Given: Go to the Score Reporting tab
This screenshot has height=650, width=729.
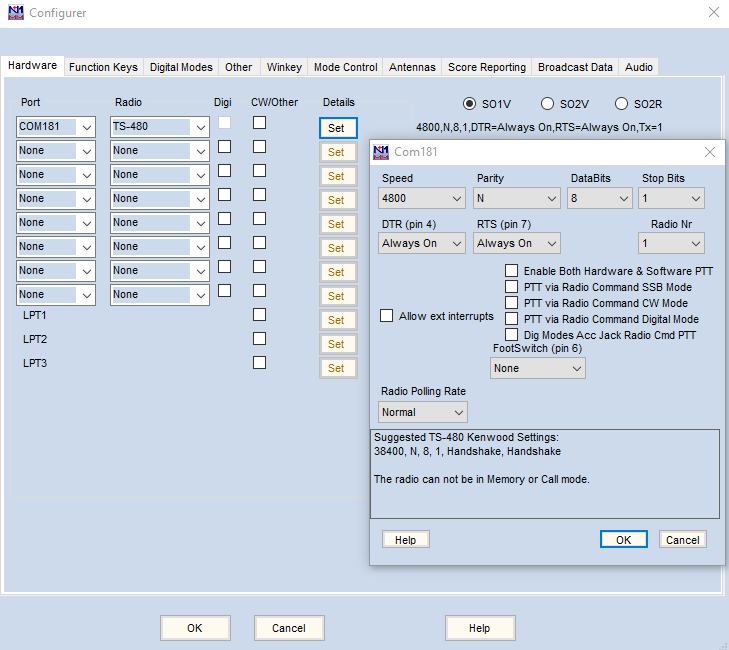Looking at the screenshot, I should tap(486, 67).
